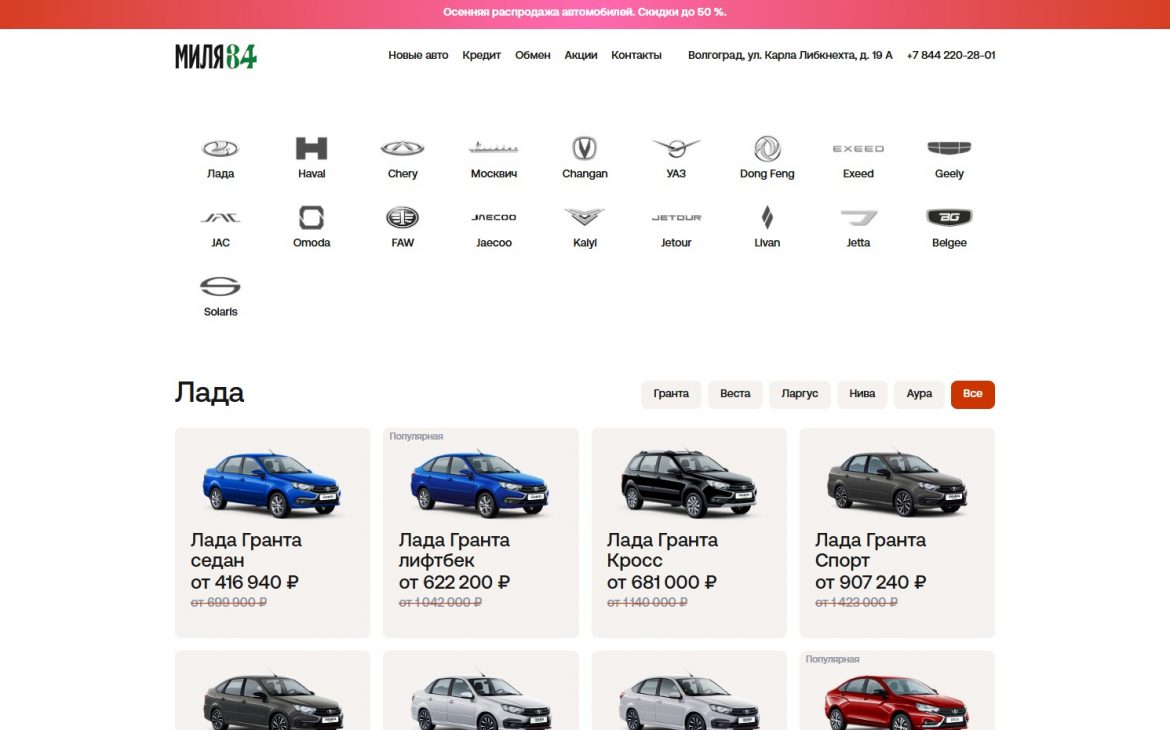Pick the Omoda brand logo
The image size is (1170, 730).
tap(311, 217)
